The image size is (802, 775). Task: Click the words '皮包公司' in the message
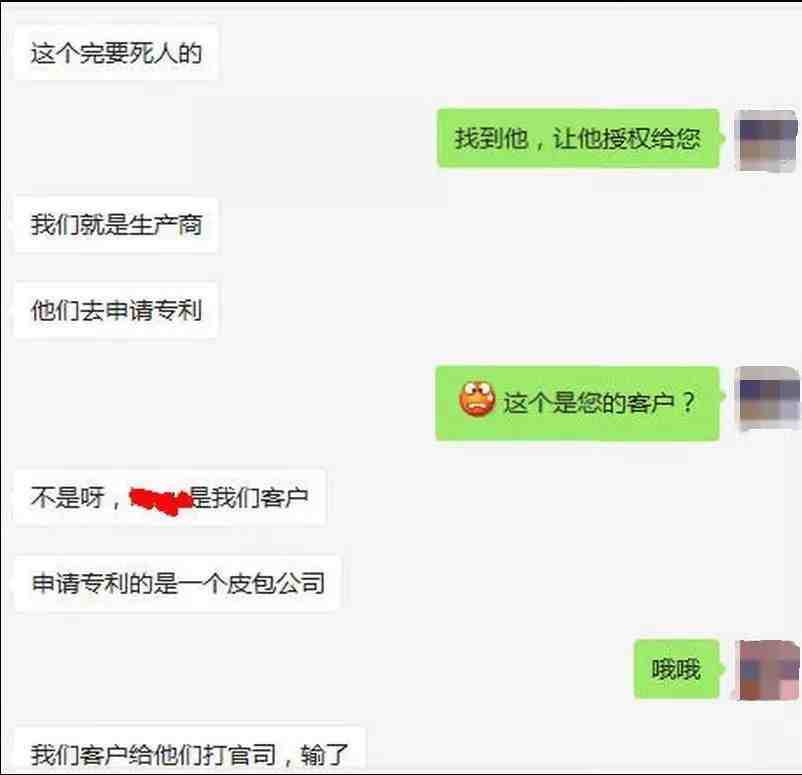(x=276, y=583)
